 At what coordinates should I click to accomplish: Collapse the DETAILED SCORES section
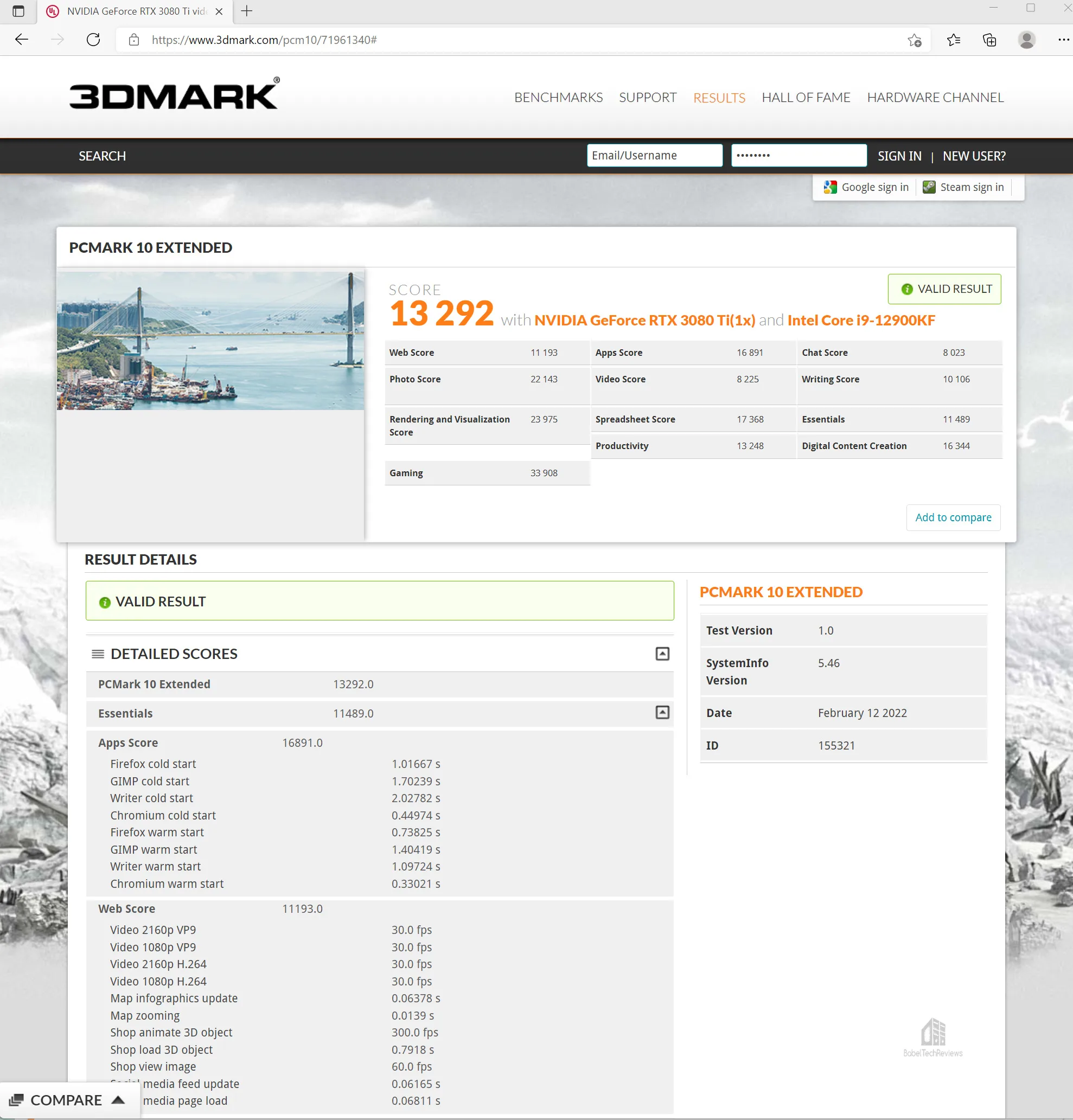[662, 654]
